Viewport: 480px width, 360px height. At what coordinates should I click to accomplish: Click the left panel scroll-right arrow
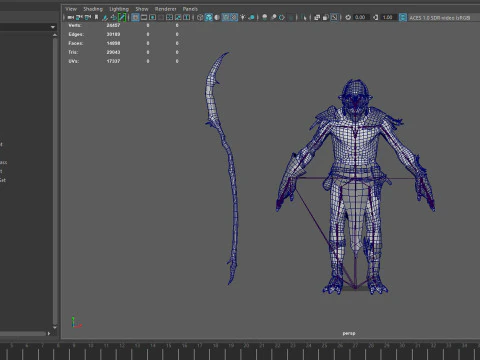point(49,333)
